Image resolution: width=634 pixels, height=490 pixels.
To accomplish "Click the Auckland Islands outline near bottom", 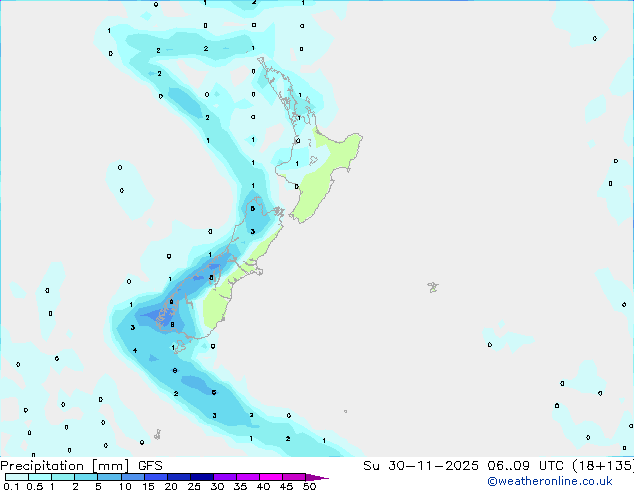I will tap(157, 435).
